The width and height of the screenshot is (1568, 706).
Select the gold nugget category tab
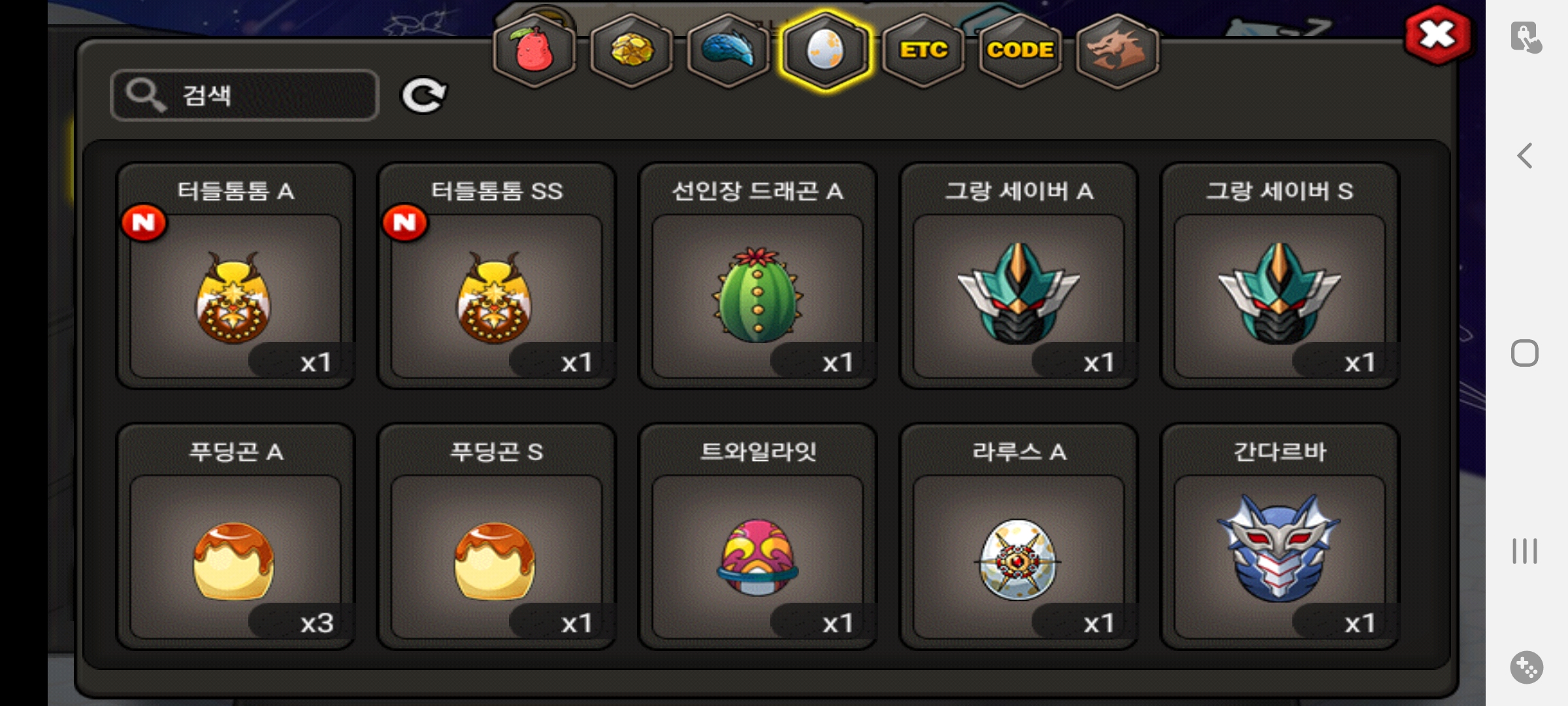631,50
